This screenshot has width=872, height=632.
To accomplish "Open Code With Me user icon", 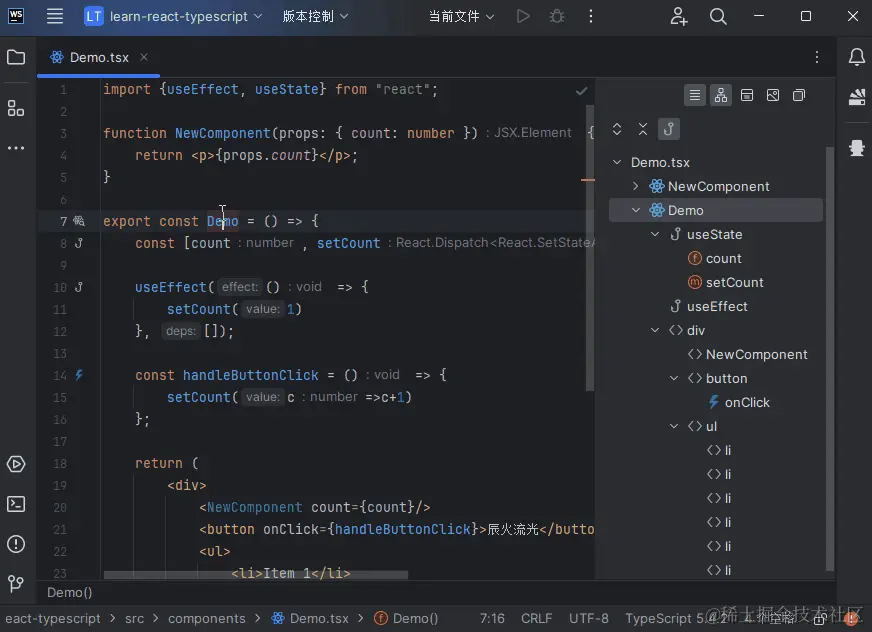I will point(678,16).
